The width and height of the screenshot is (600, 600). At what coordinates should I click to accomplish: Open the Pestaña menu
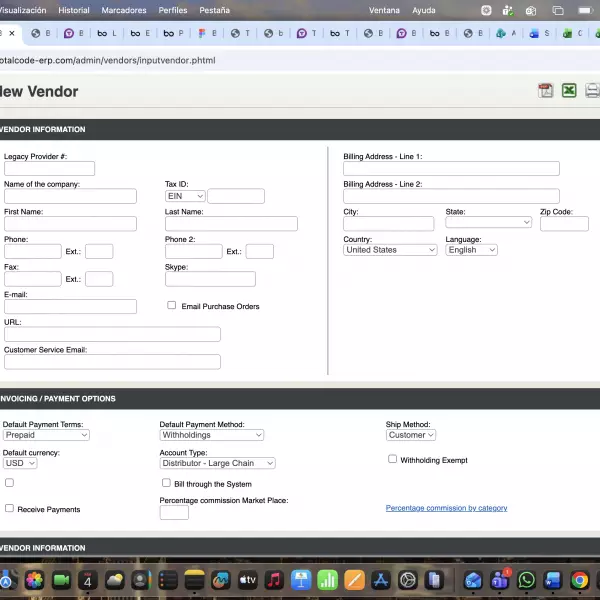[214, 10]
